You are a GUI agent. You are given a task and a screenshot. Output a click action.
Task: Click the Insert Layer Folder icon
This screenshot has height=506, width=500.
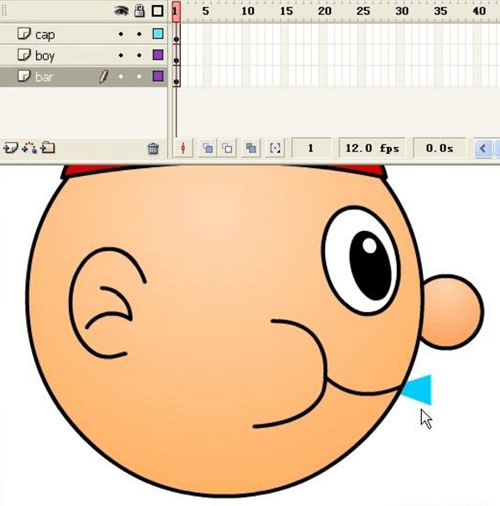tap(48, 147)
